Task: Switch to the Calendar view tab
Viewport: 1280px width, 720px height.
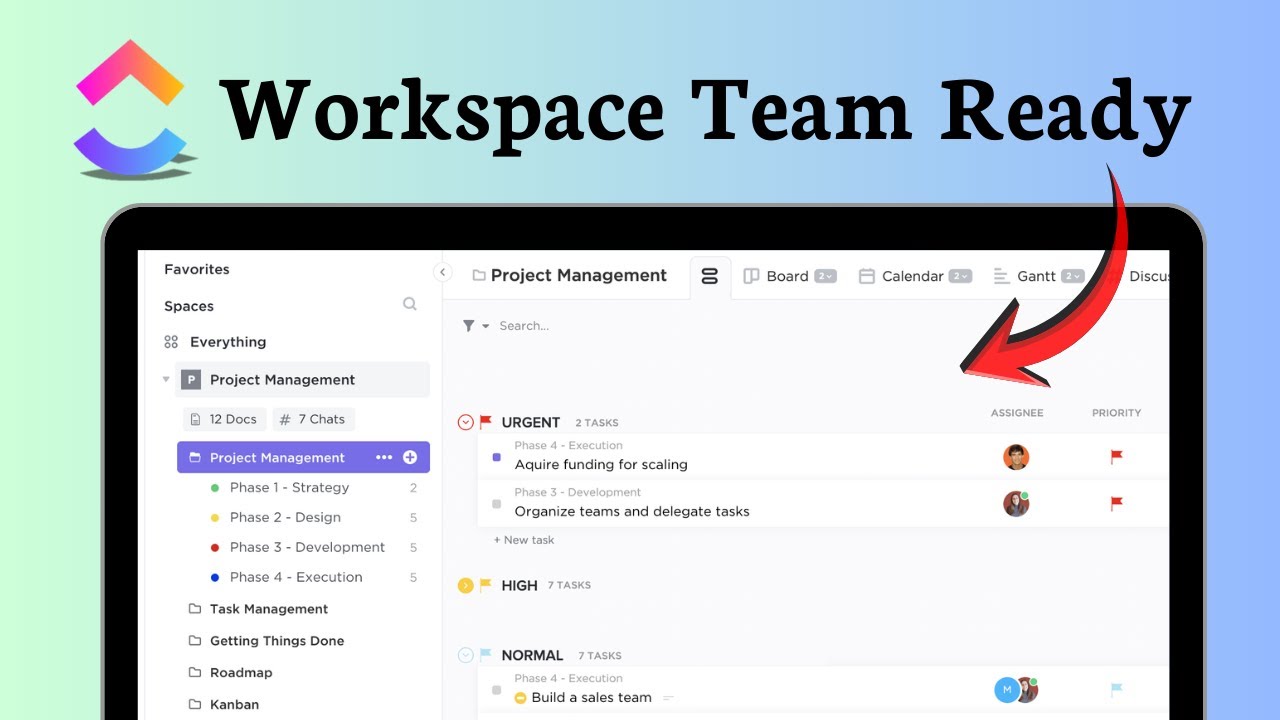Action: [915, 276]
